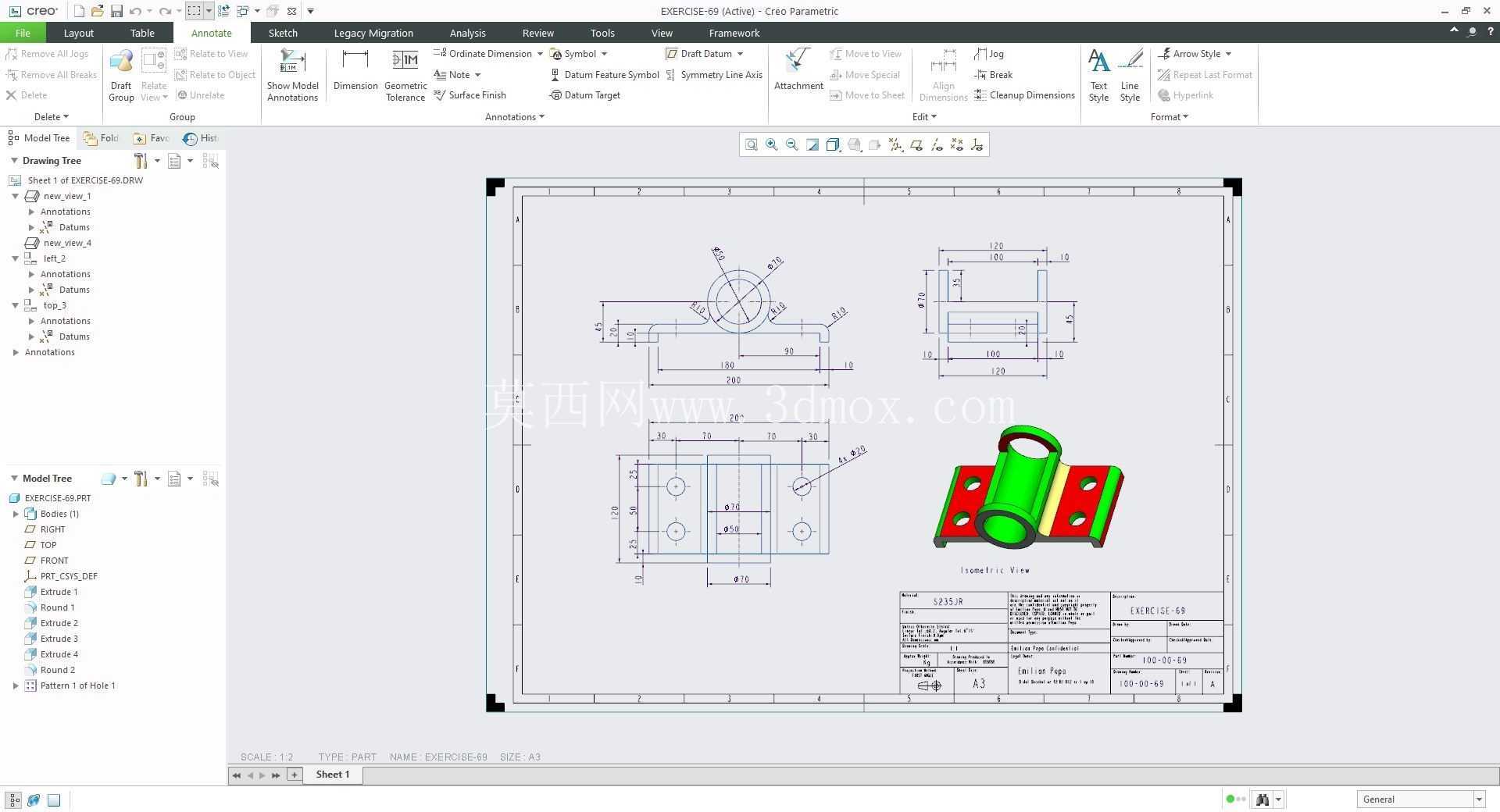The height and width of the screenshot is (812, 1500).
Task: Click the Zoom Out magnifier icon
Action: [x=792, y=144]
